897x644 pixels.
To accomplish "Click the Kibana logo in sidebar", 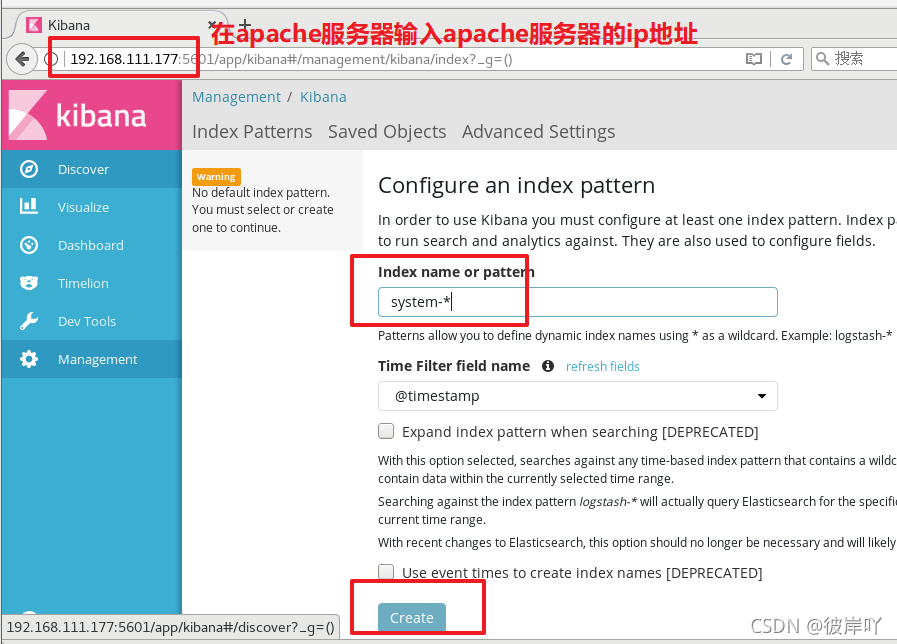I will tap(92, 115).
